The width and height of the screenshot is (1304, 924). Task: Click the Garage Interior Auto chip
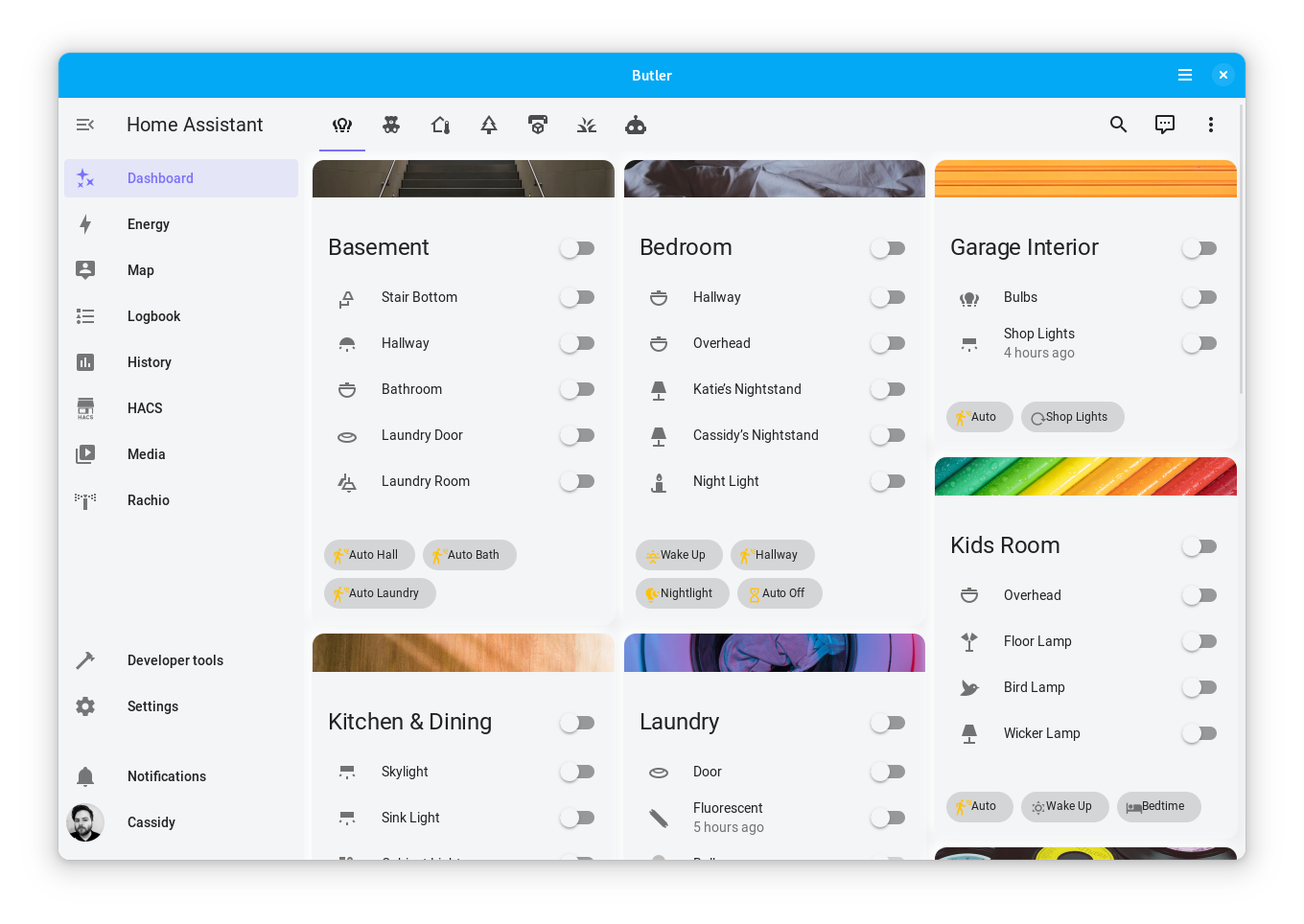click(980, 417)
